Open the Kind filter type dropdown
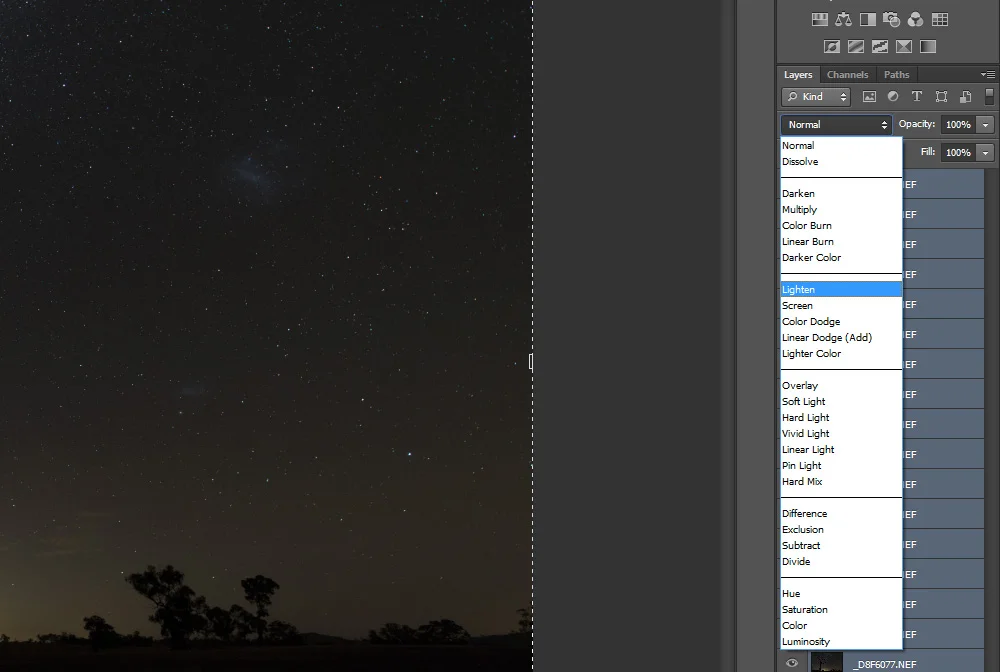This screenshot has width=1000, height=672. (816, 97)
